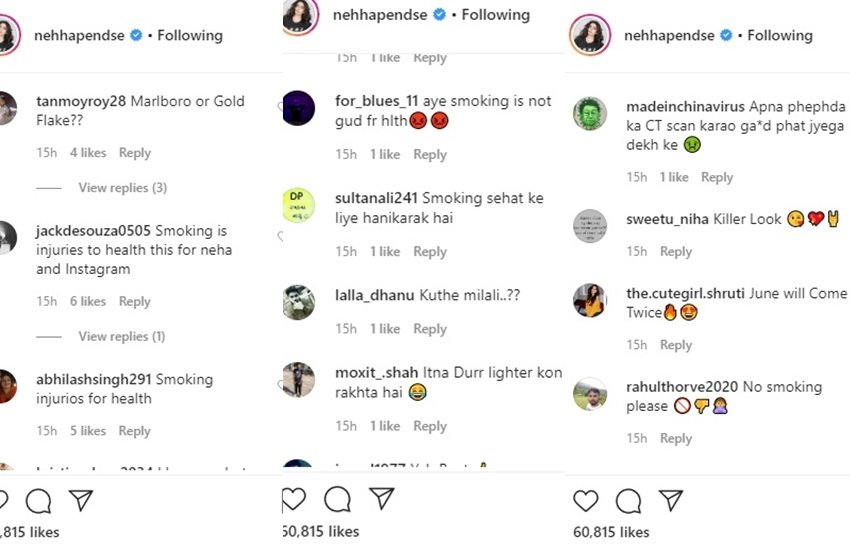Open nehhapendse's profile picture in the right panel
The image size is (850, 550).
589,35
